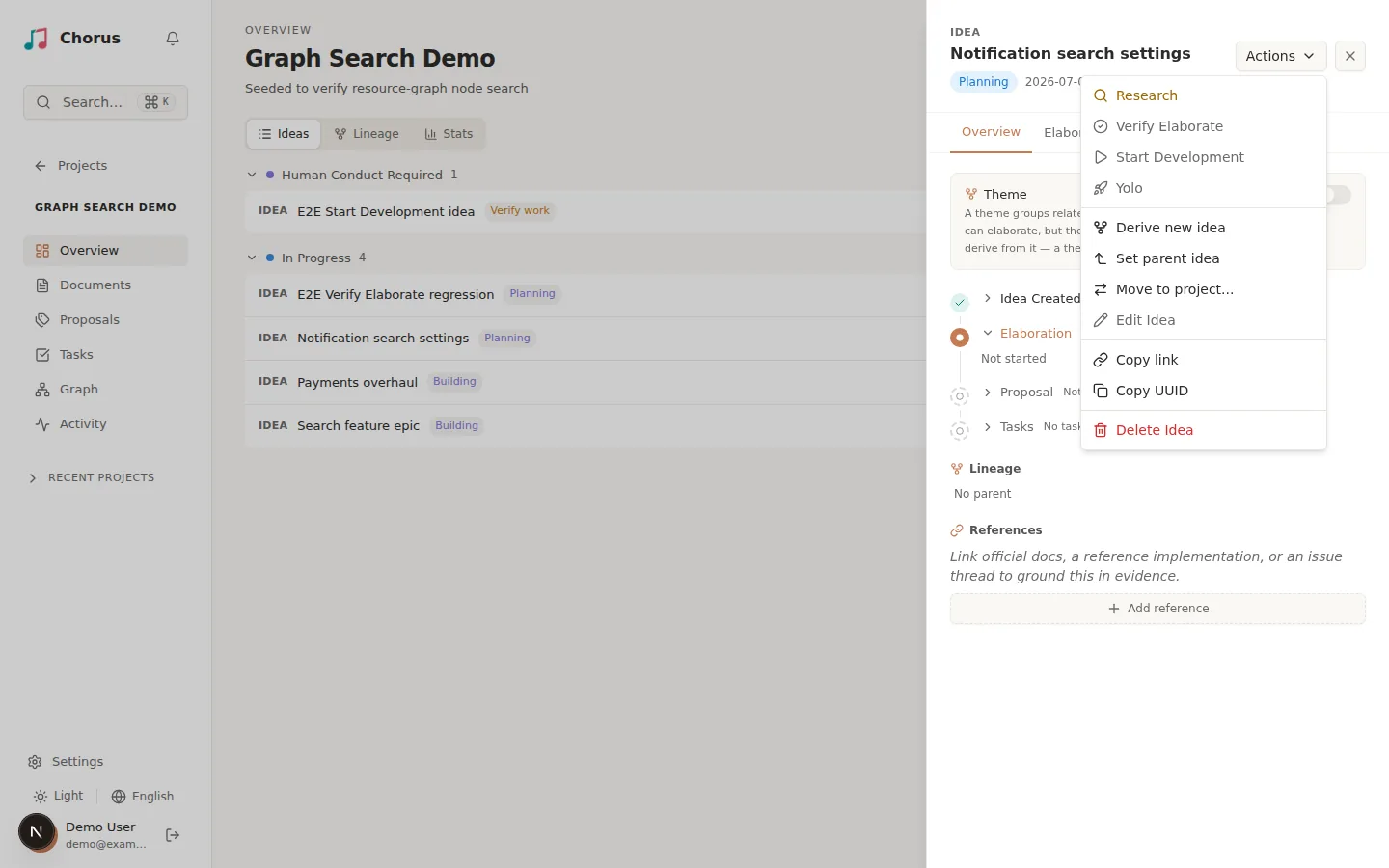The width and height of the screenshot is (1389, 868).
Task: Choose Copy UUID from the menu
Action: (x=1204, y=391)
